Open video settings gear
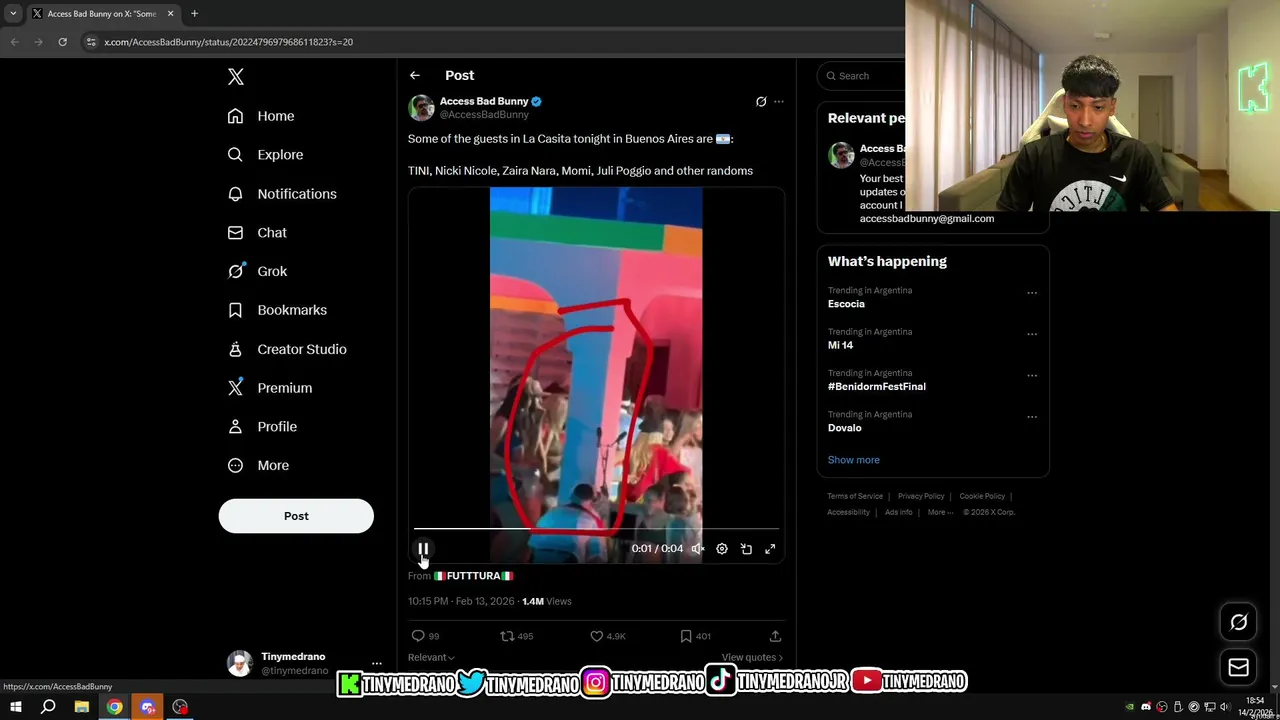This screenshot has height=720, width=1280. coord(722,548)
